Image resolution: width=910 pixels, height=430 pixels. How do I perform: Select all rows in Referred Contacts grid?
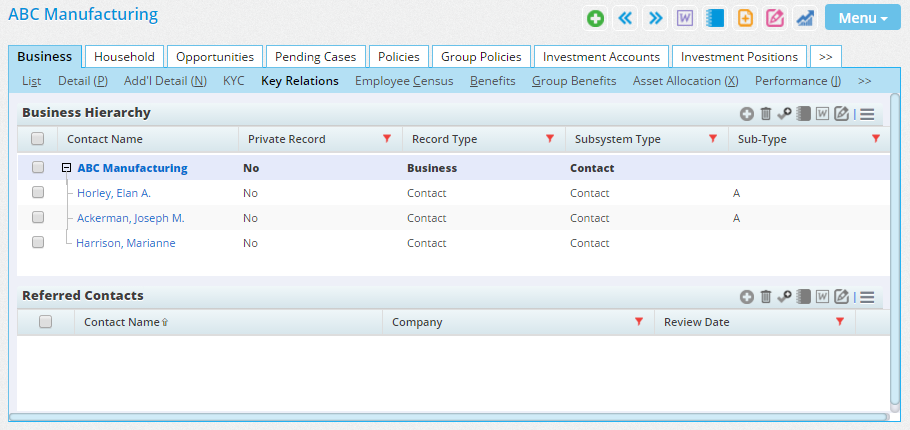coord(45,322)
